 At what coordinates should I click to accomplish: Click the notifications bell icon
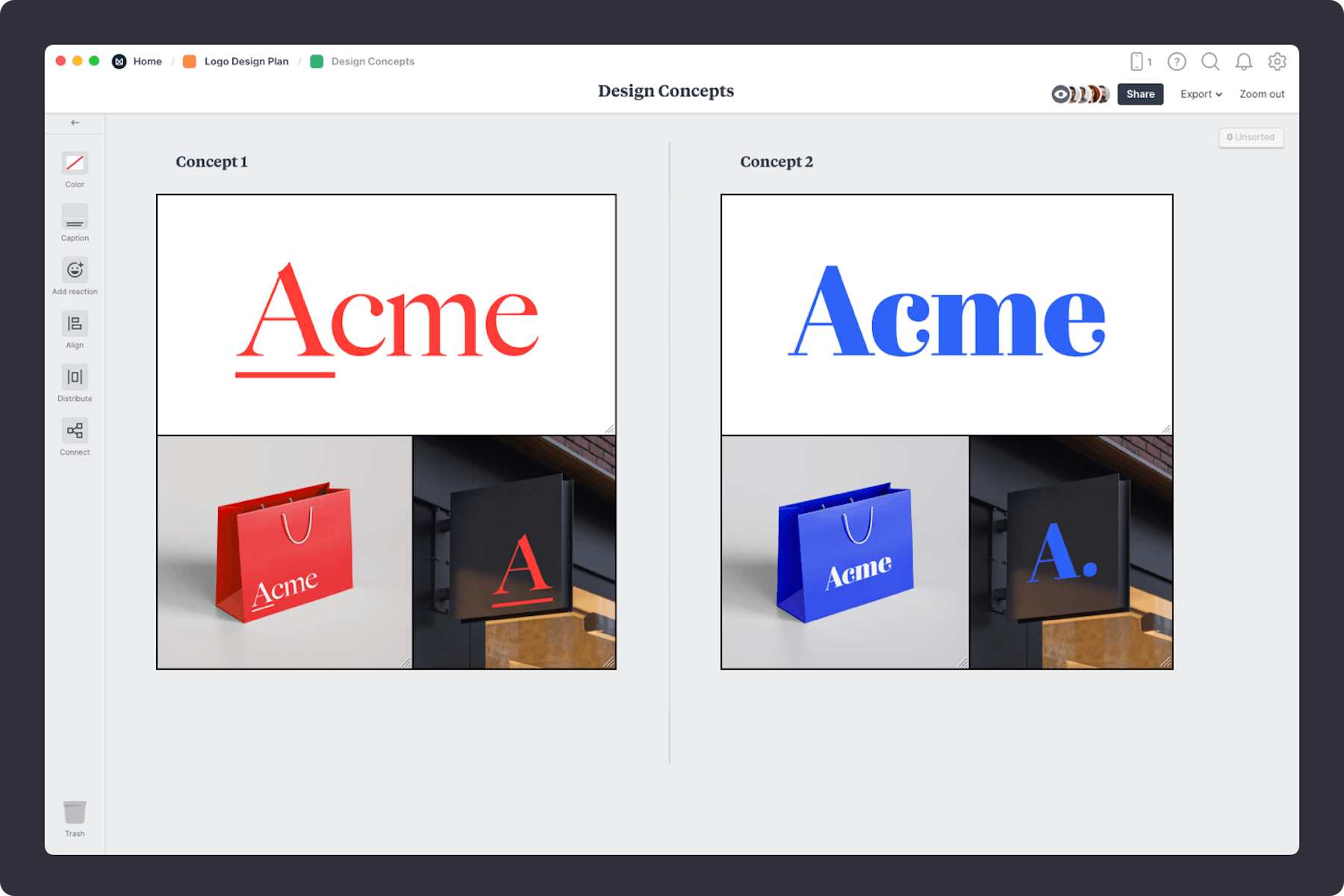pyautogui.click(x=1244, y=62)
